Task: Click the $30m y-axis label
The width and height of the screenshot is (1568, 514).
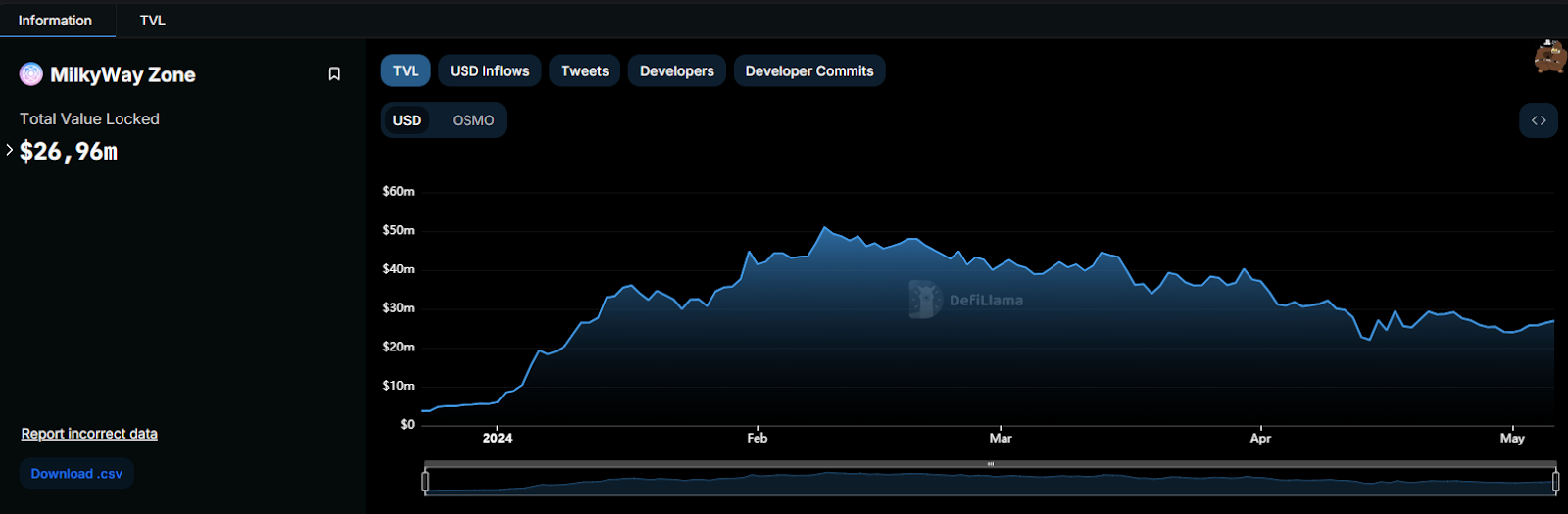Action: pyautogui.click(x=398, y=307)
